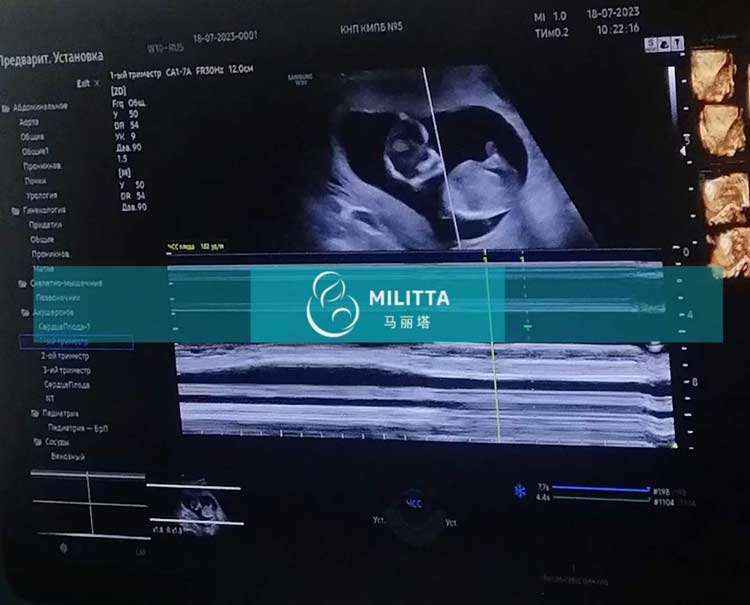The width and height of the screenshot is (750, 605).
Task: Select the NT preset
Action: (50, 398)
